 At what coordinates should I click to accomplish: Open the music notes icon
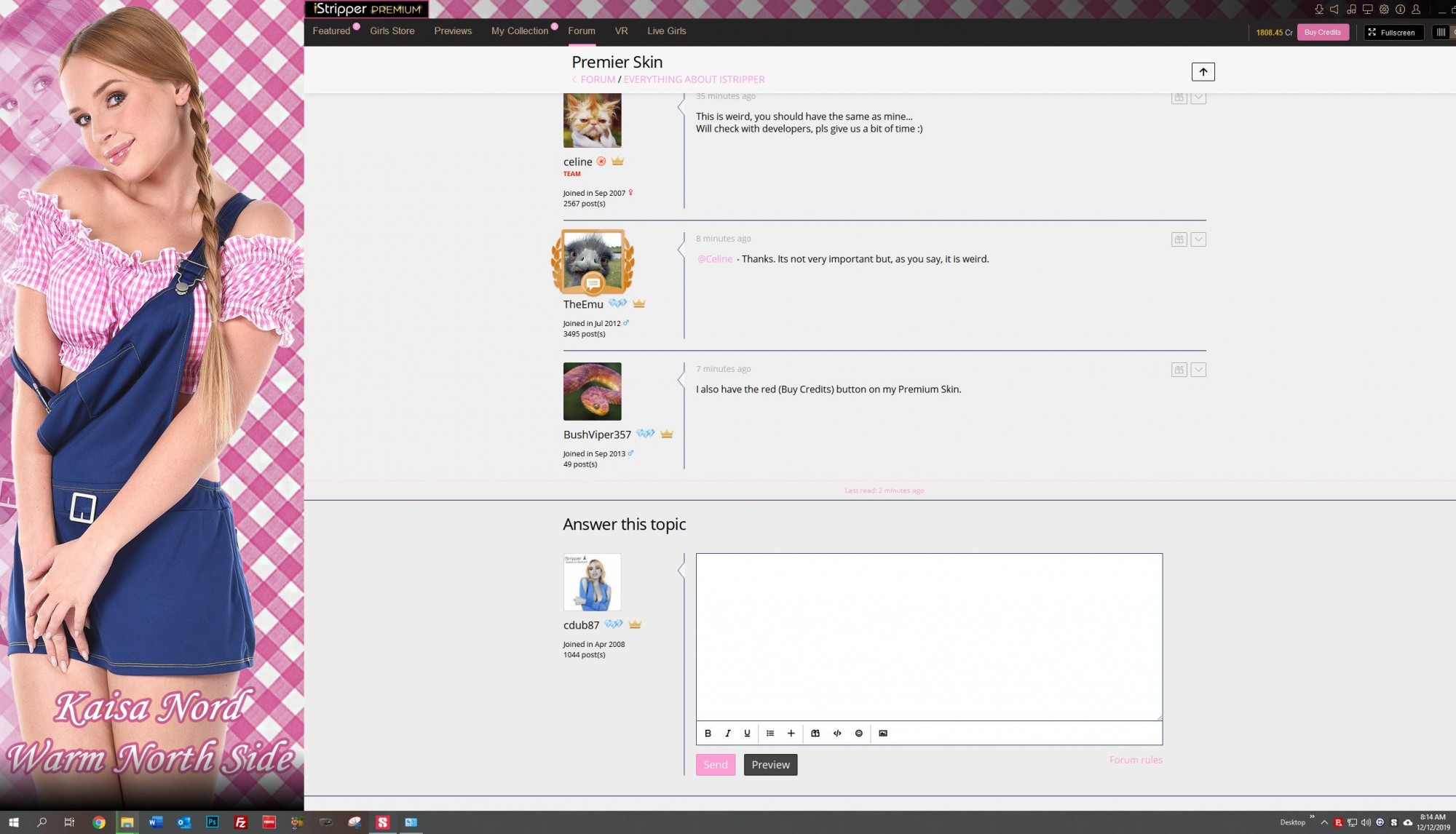click(x=1351, y=9)
